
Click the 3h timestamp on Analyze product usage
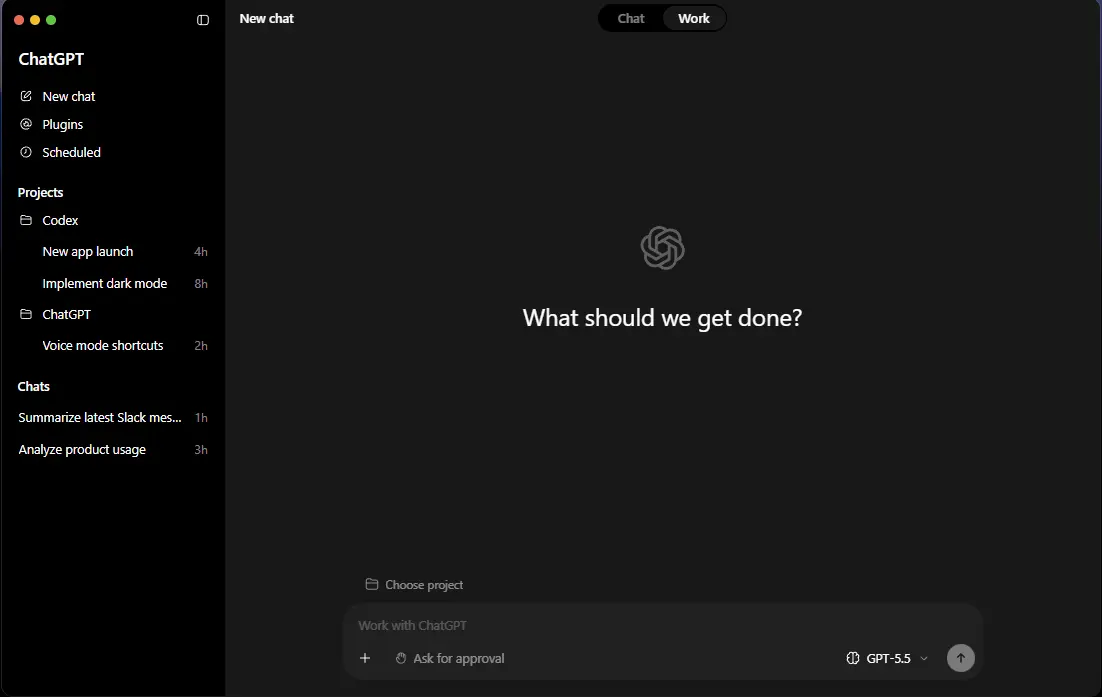(200, 450)
